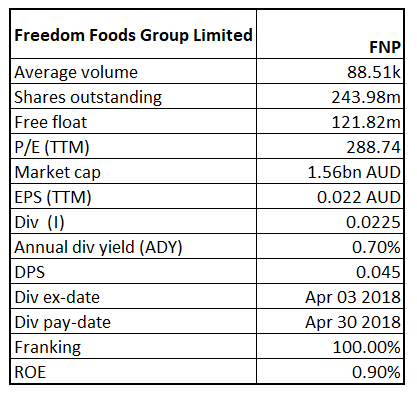This screenshot has width=417, height=393.
Task: Click the 243.98m value cell
Action: (330, 96)
